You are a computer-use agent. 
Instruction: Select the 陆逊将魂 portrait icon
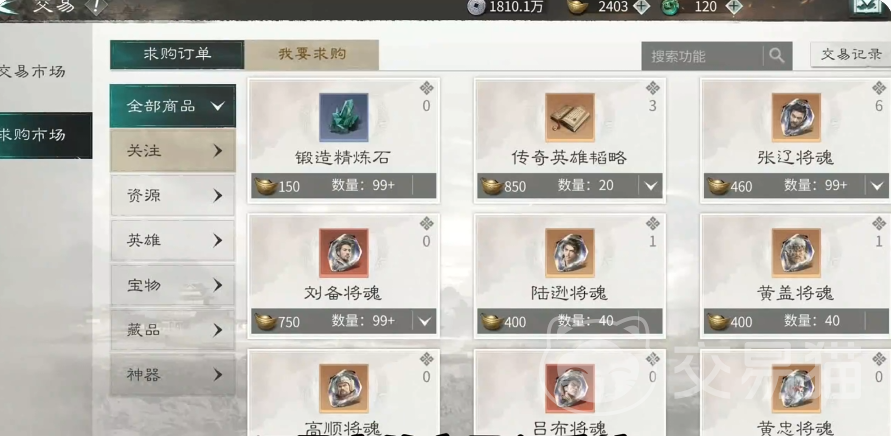[x=570, y=253]
